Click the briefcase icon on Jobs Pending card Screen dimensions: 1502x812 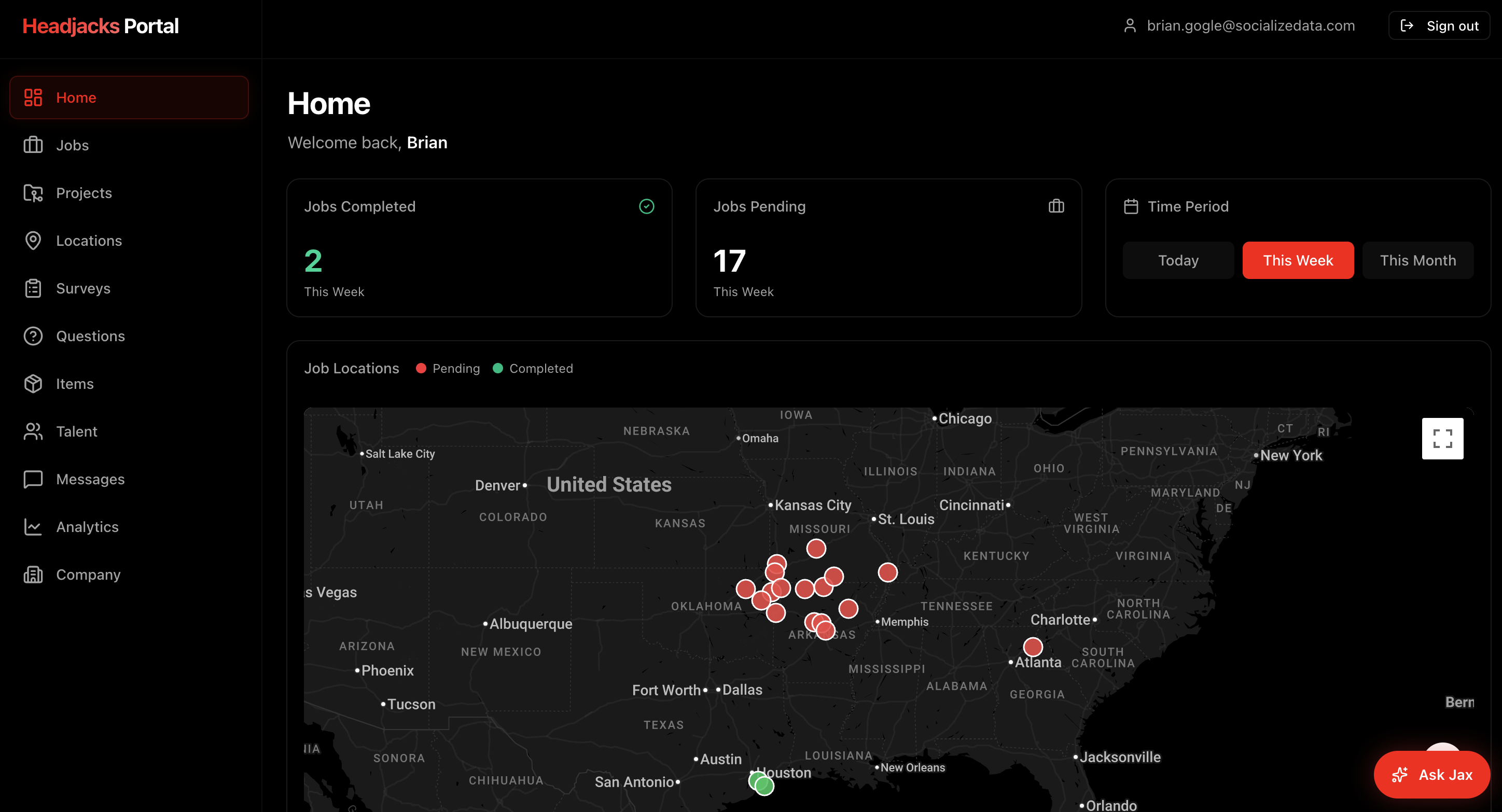click(1056, 206)
